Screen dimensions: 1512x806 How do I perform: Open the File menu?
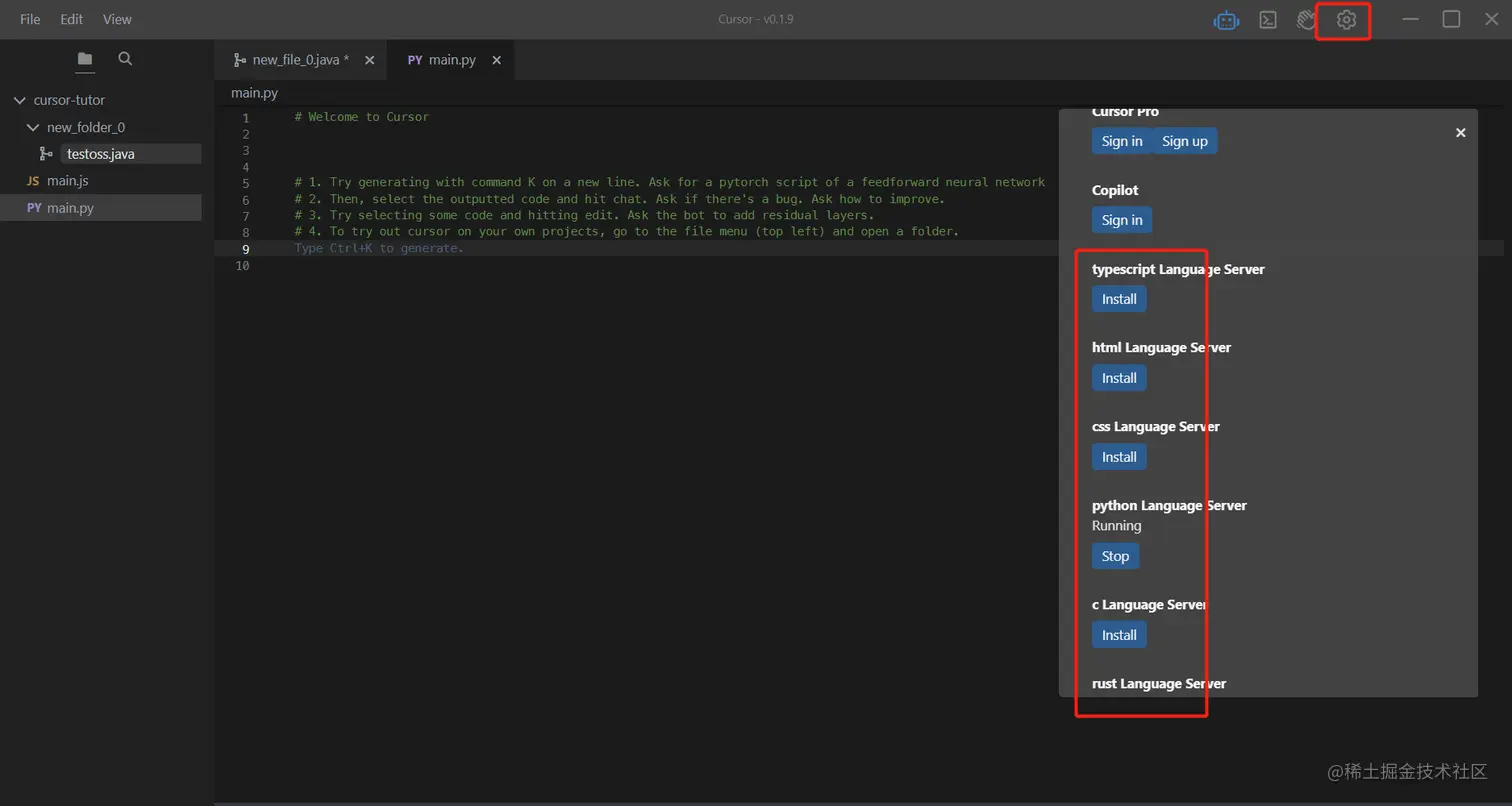click(30, 19)
